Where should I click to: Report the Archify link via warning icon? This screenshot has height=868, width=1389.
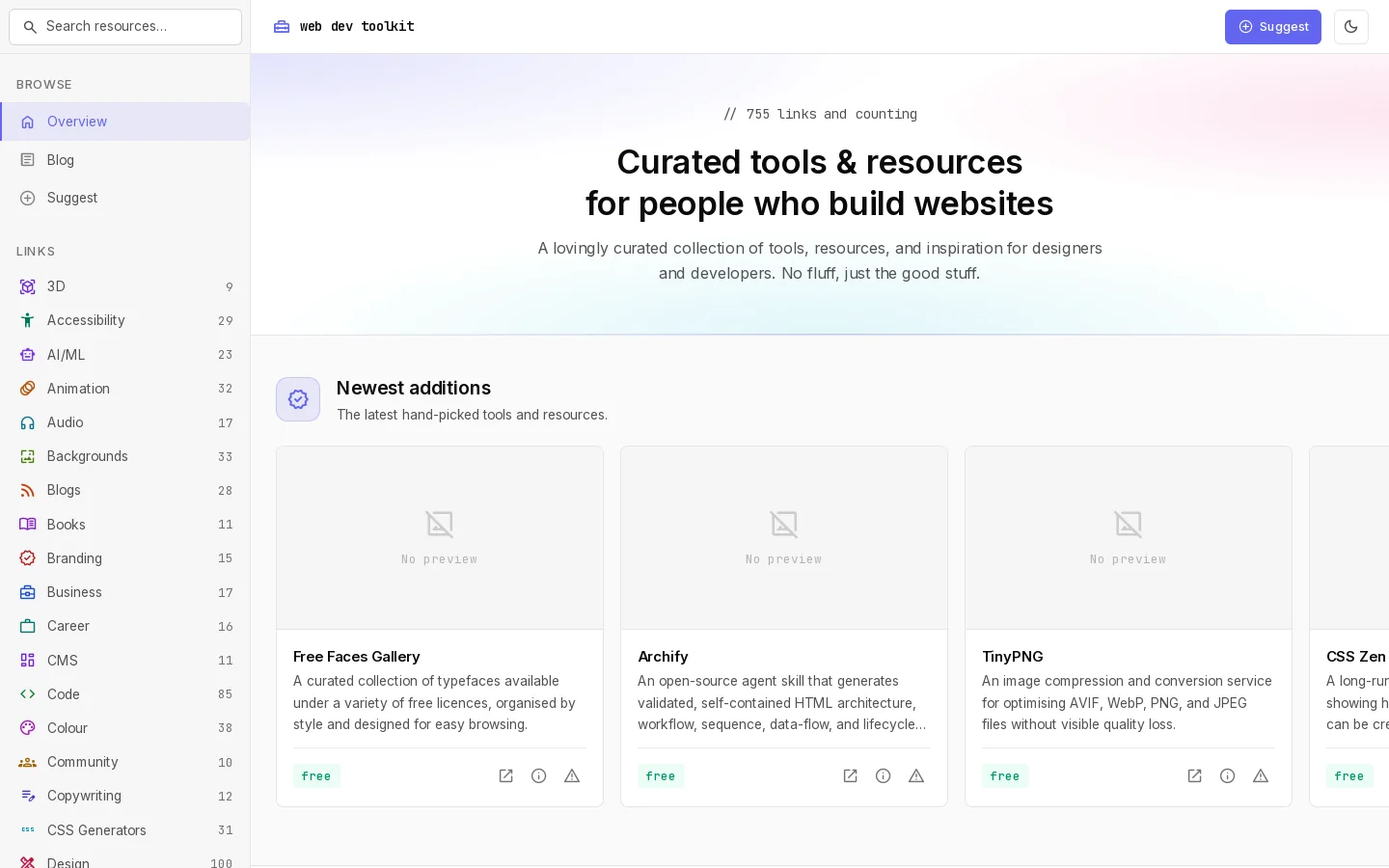916,776
